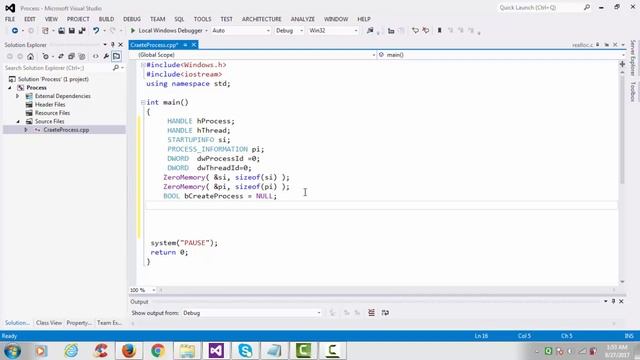Open the DEBUG menu
The image size is (640, 360).
pos(132,19)
